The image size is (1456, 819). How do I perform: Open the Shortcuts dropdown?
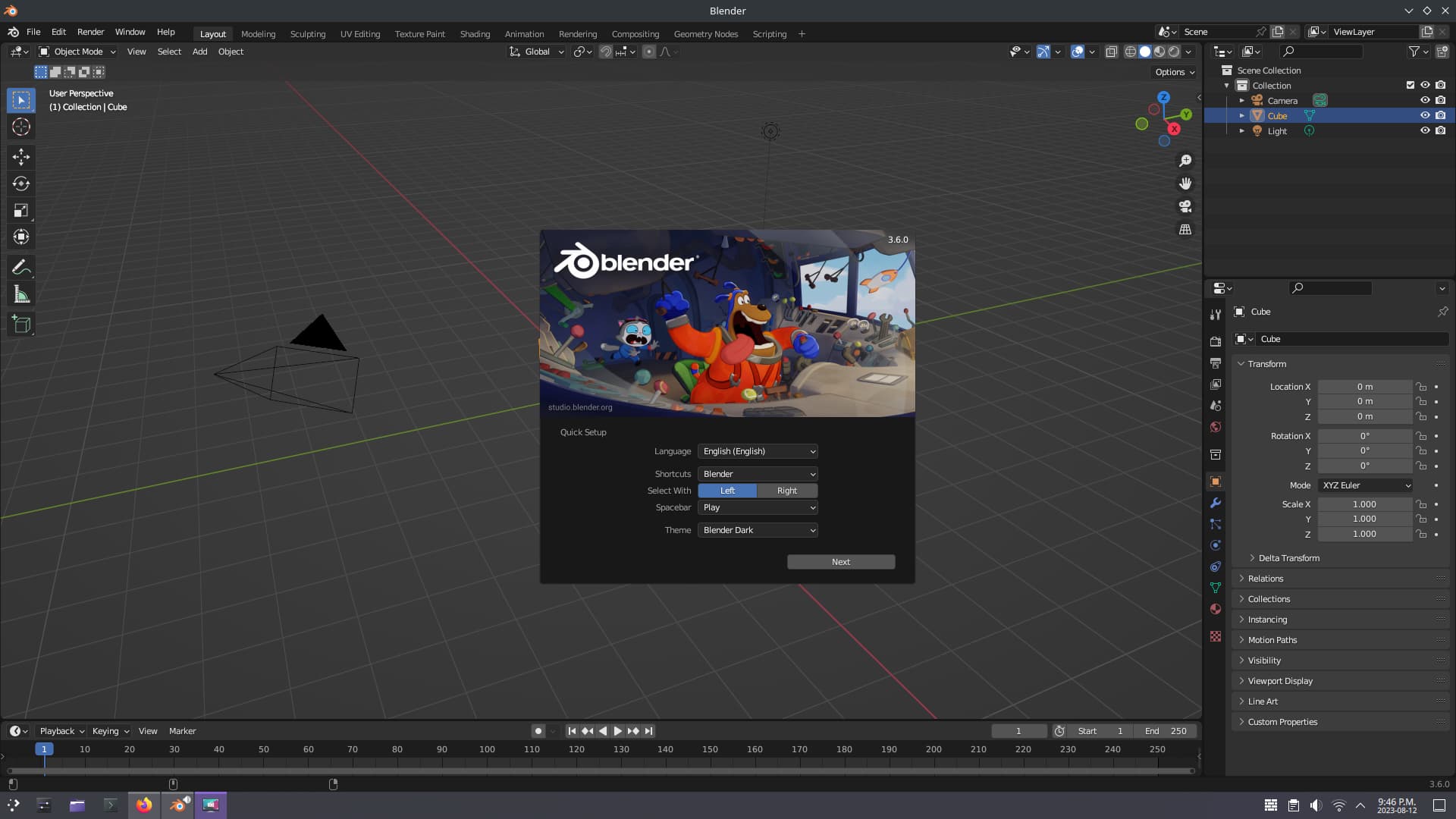point(758,474)
